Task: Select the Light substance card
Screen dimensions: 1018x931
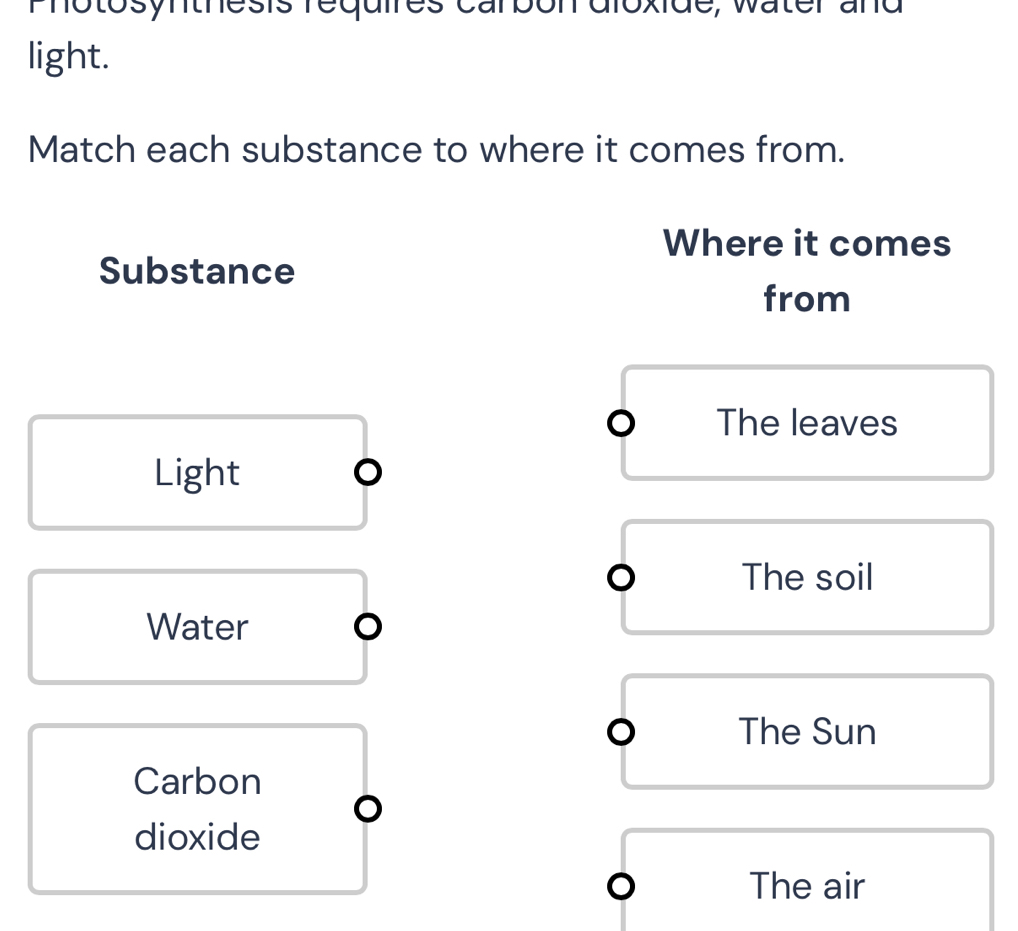Action: point(197,472)
